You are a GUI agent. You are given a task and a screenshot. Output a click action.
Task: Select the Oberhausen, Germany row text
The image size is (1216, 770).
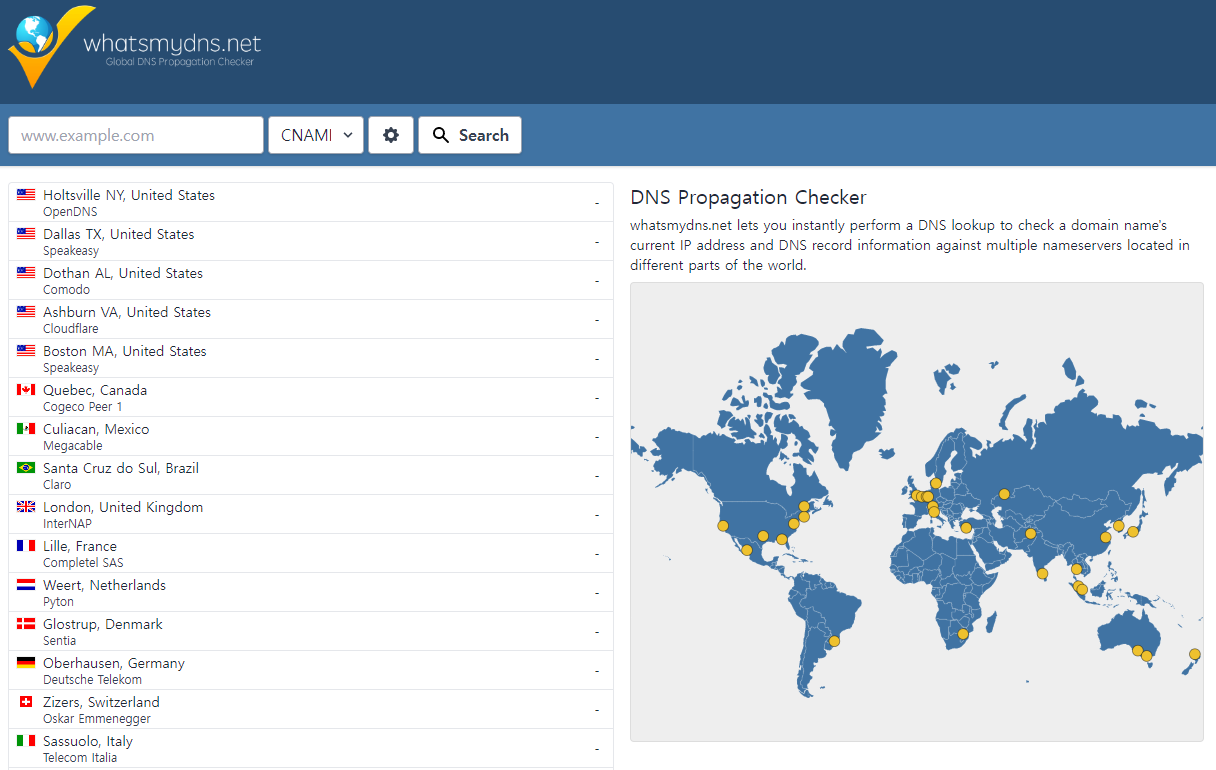click(114, 663)
